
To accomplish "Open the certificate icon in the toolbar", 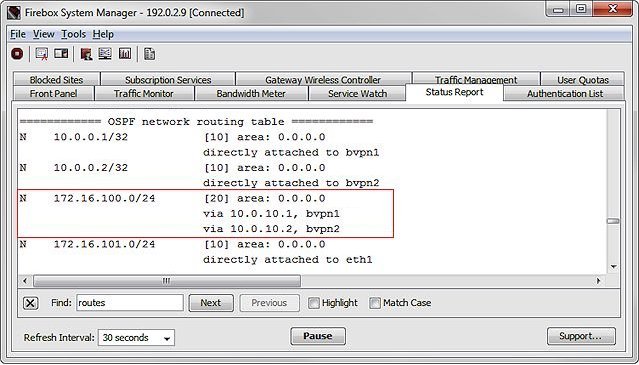I will pyautogui.click(x=42, y=53).
